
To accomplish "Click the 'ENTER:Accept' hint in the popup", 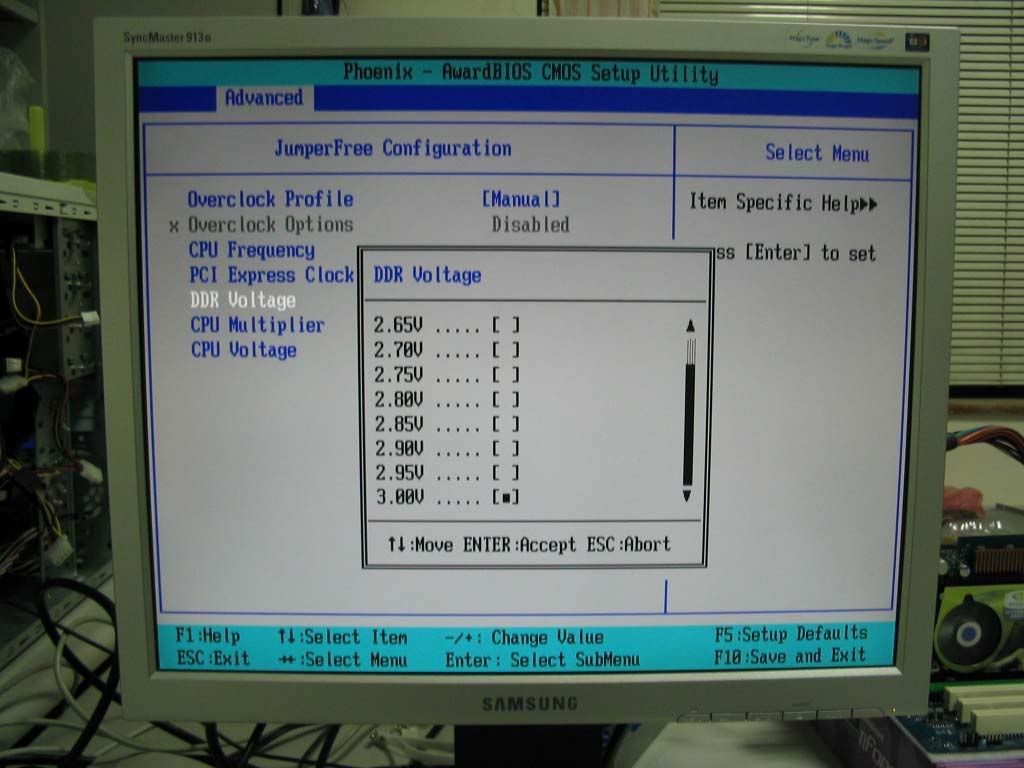I will (x=520, y=545).
